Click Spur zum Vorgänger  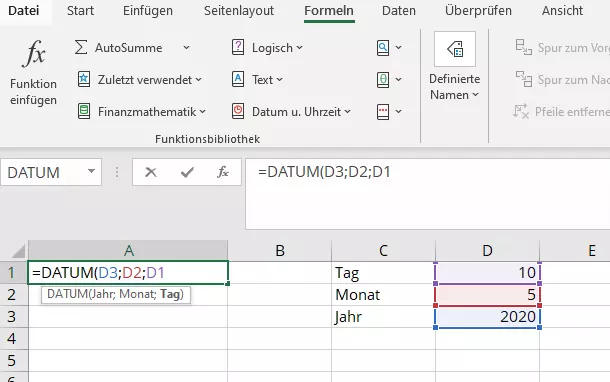tap(562, 47)
